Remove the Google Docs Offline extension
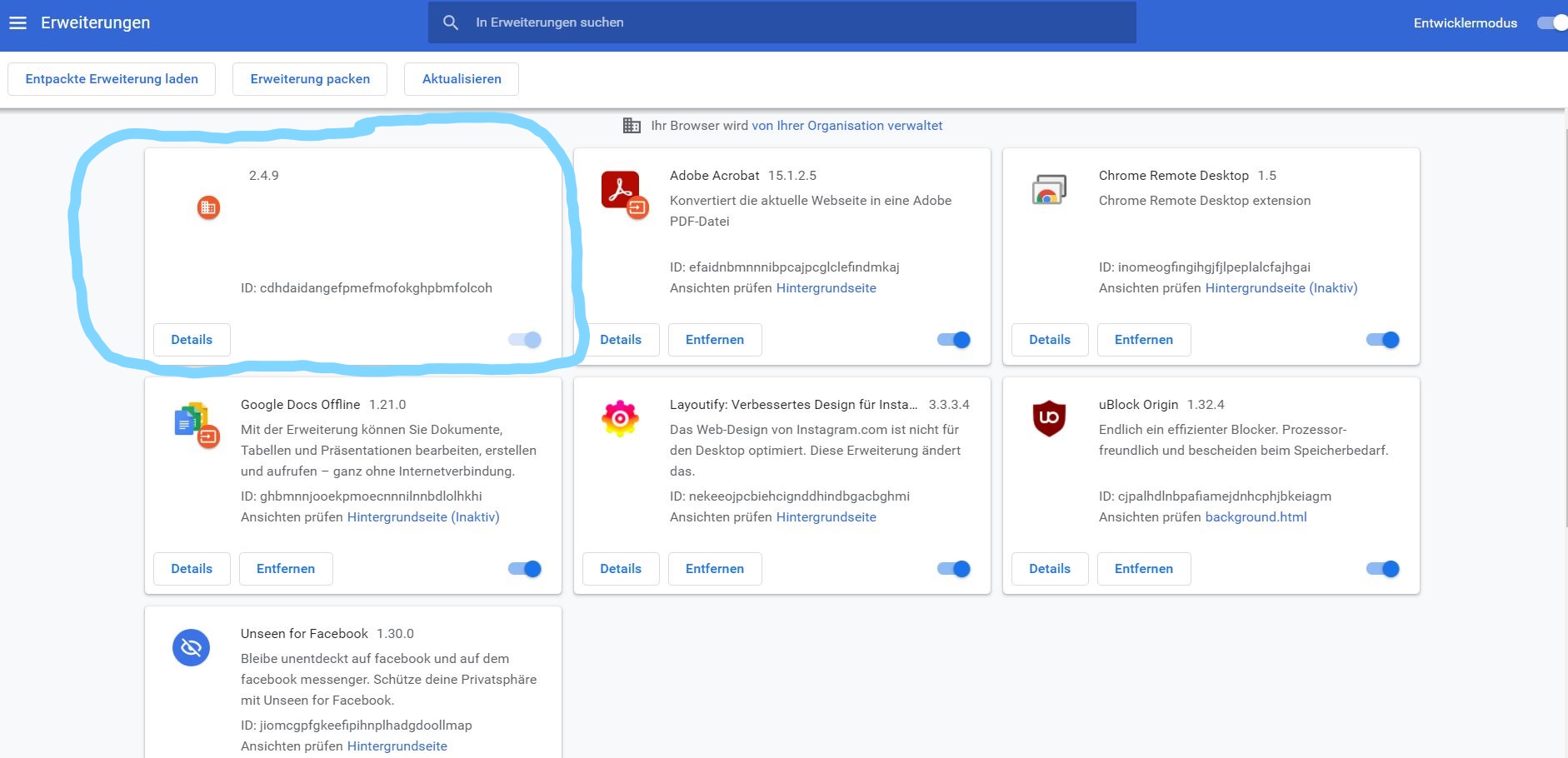1568x758 pixels. [x=286, y=569]
